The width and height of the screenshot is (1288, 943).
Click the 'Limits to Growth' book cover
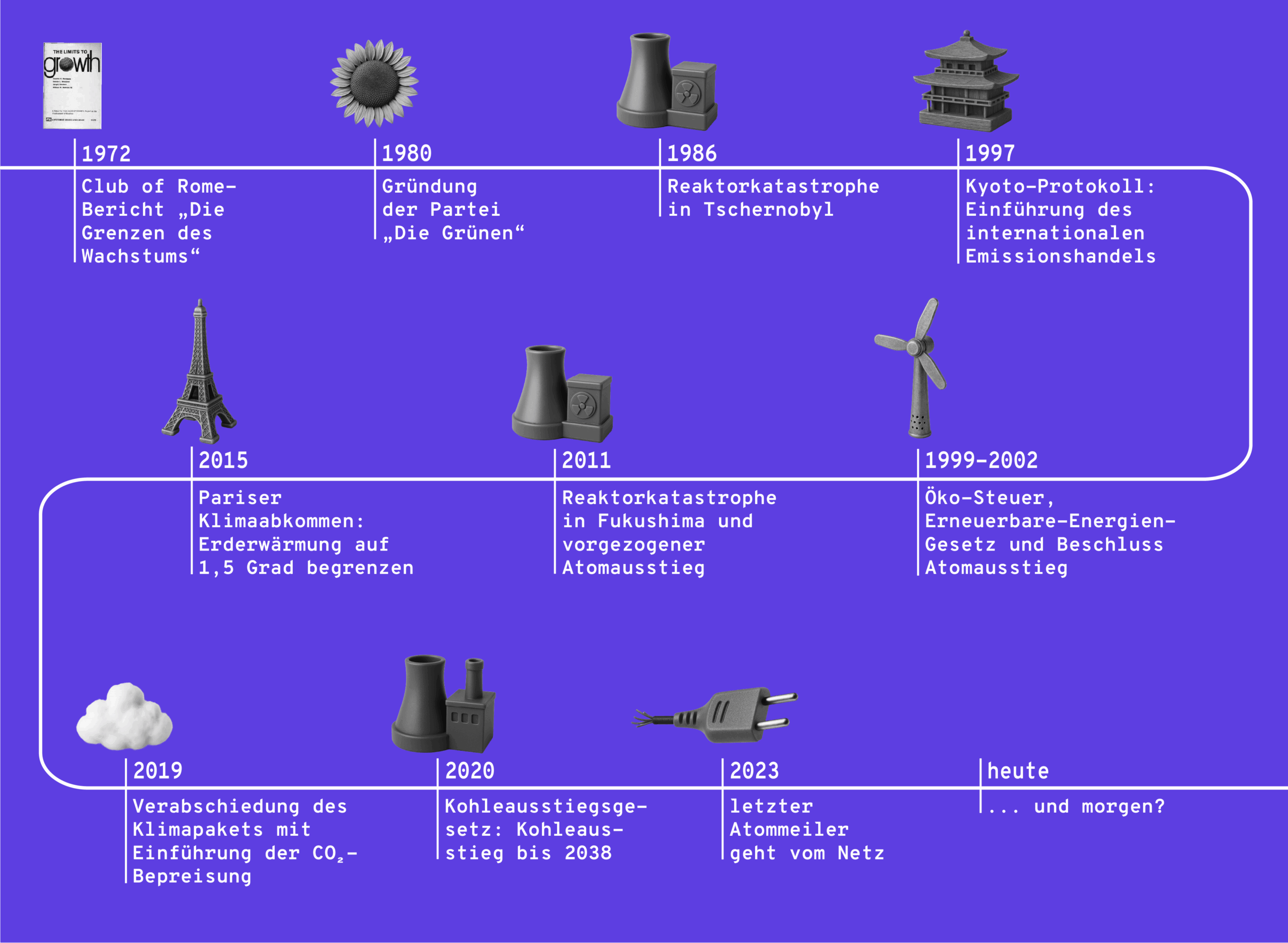(x=72, y=86)
